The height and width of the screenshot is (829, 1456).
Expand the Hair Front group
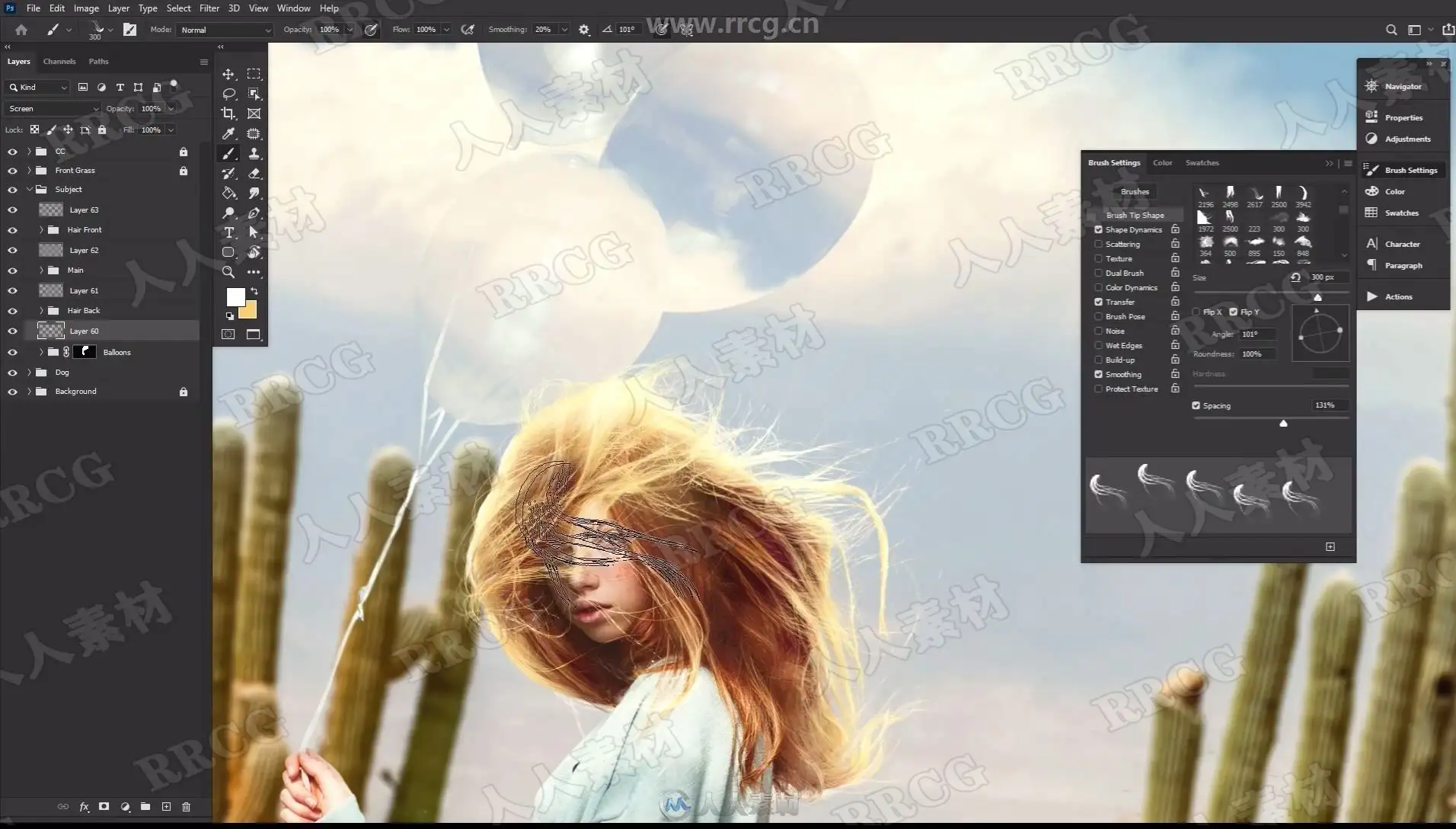[x=41, y=229]
